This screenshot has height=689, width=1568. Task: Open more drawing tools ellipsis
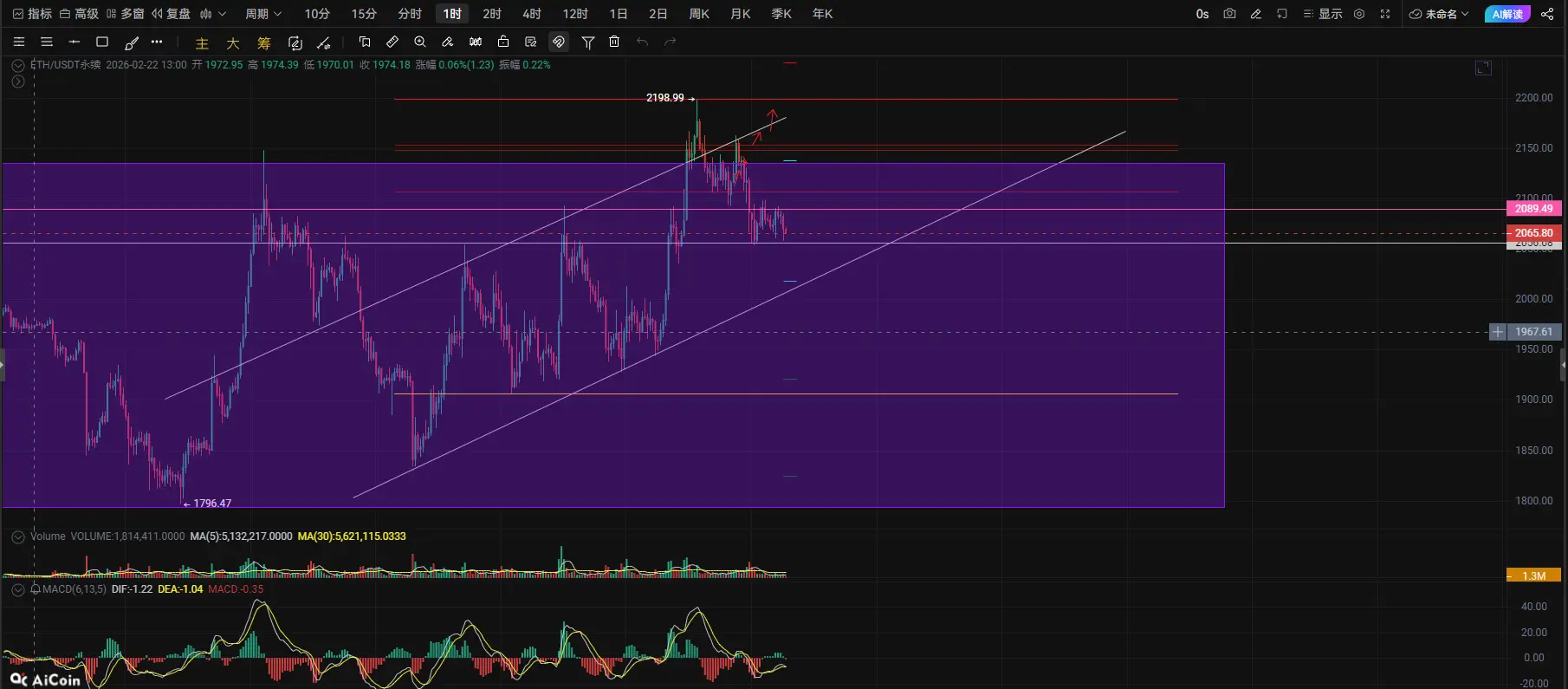click(157, 42)
